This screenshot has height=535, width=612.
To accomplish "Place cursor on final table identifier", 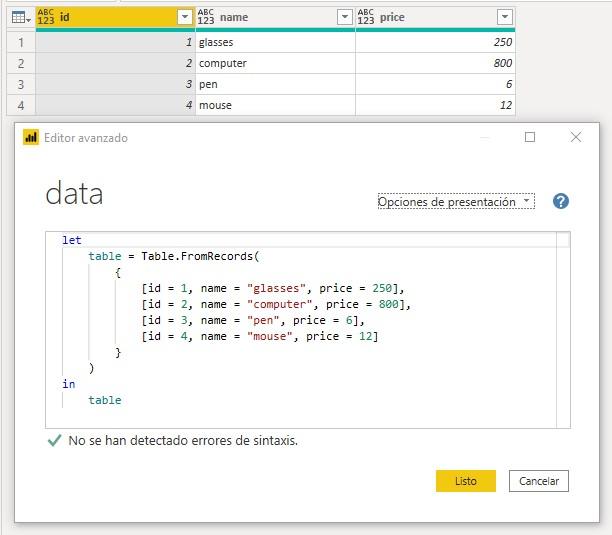I will click(x=105, y=400).
